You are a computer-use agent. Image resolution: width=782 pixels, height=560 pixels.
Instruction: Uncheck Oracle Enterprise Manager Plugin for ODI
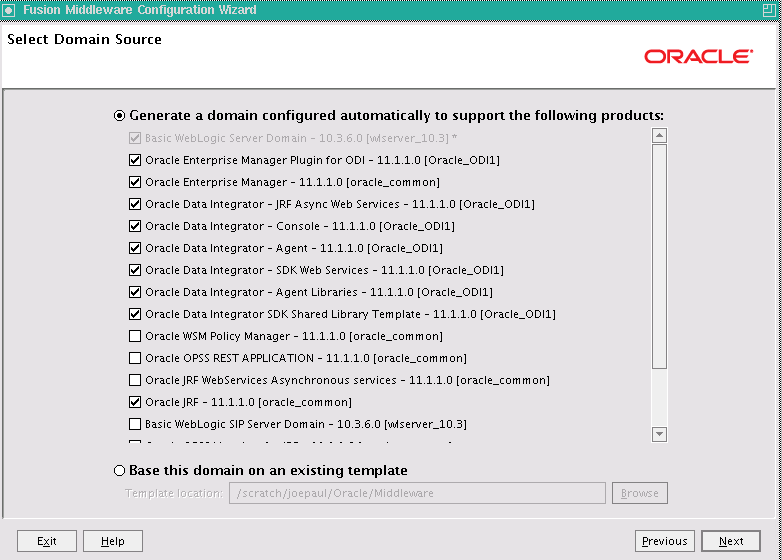[135, 160]
